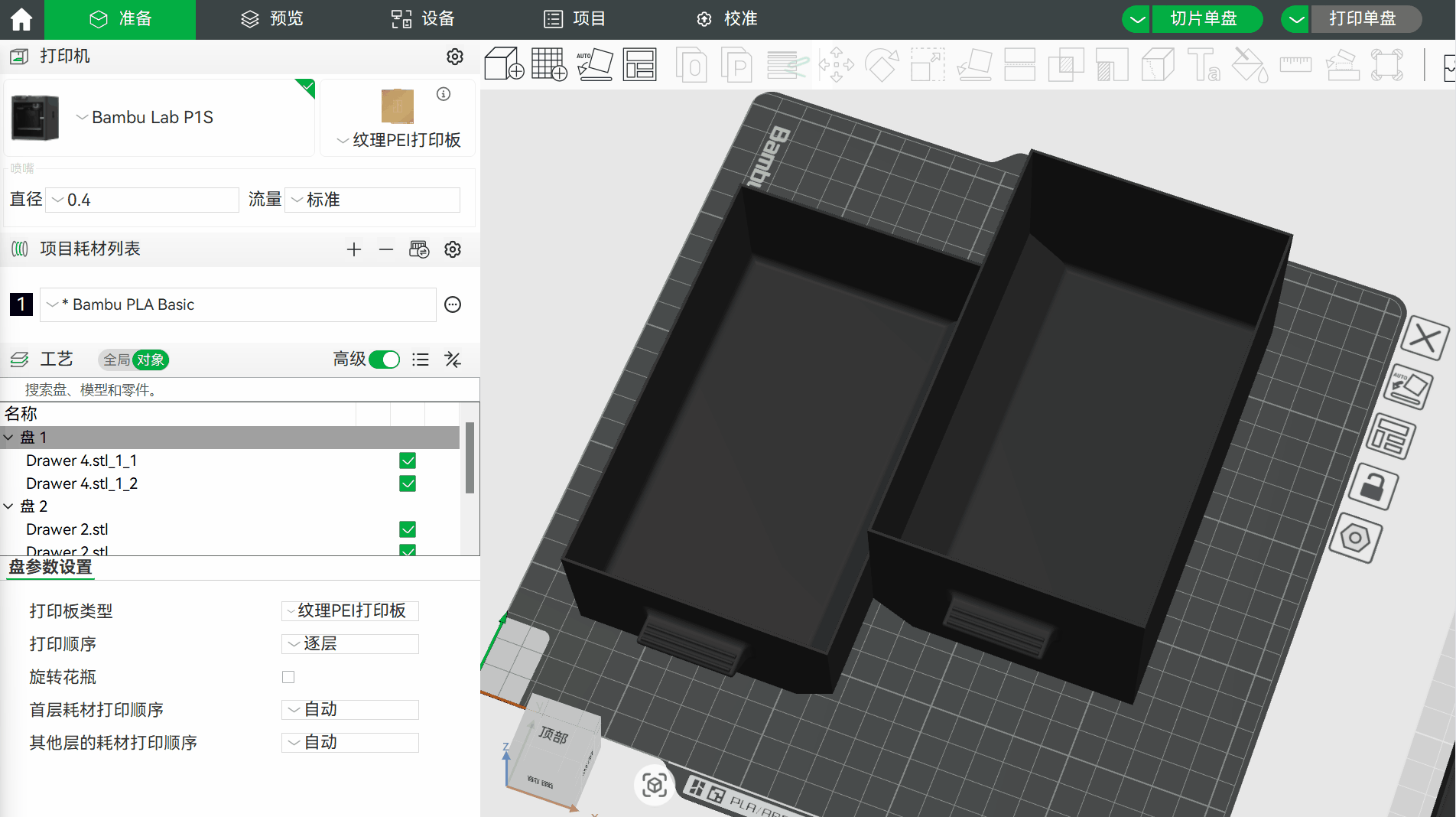This screenshot has width=1456, height=817.
Task: Open nozzle diameter 0.4 dropdown
Action: click(x=143, y=200)
